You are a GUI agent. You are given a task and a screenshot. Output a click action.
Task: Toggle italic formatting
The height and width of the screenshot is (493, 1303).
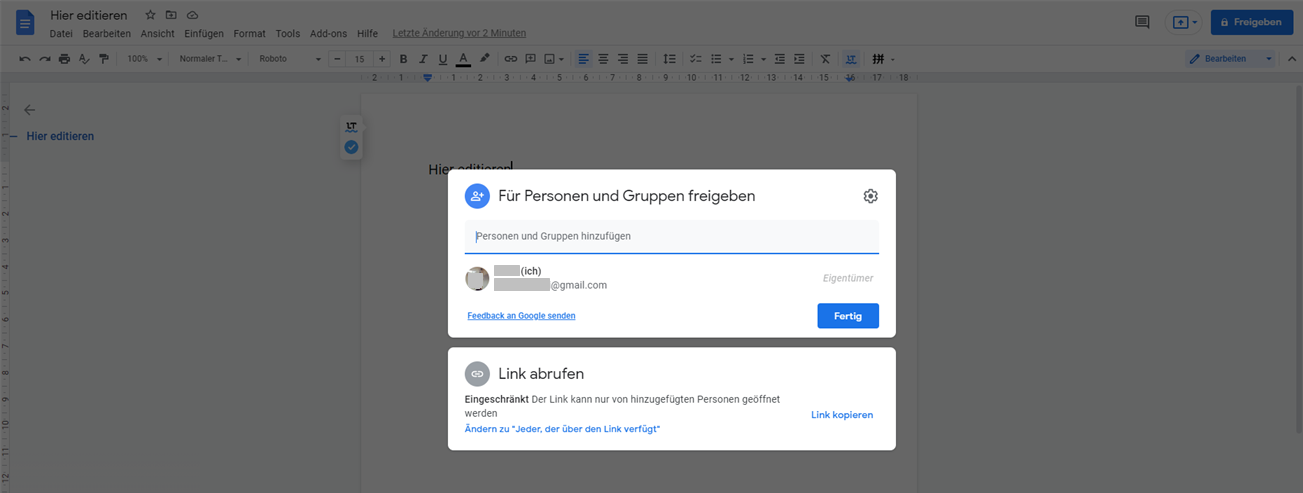coord(423,59)
